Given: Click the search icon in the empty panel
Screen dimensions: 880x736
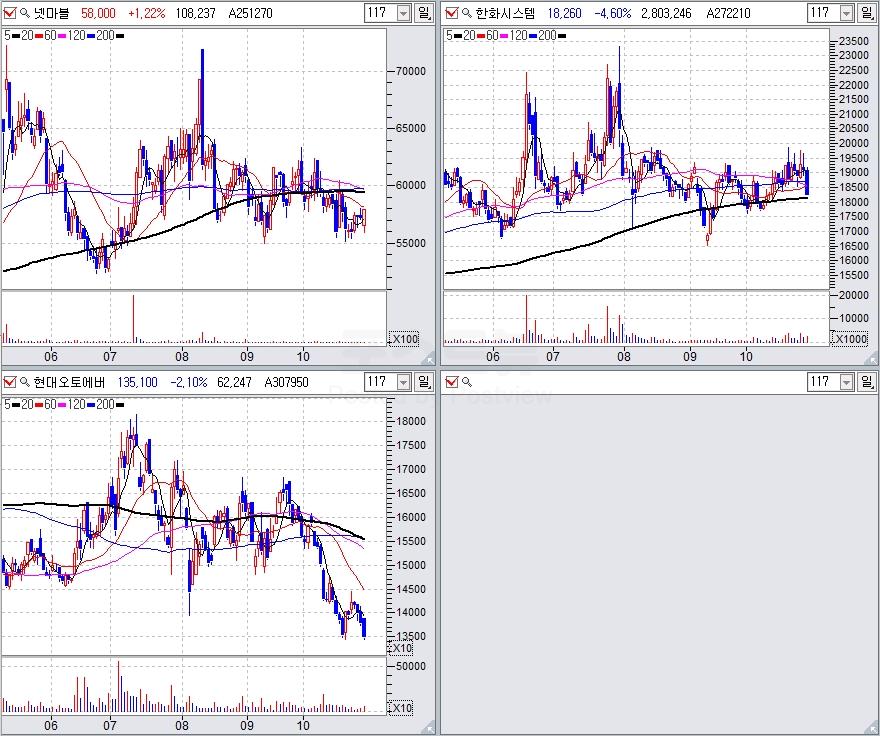Looking at the screenshot, I should coord(466,382).
